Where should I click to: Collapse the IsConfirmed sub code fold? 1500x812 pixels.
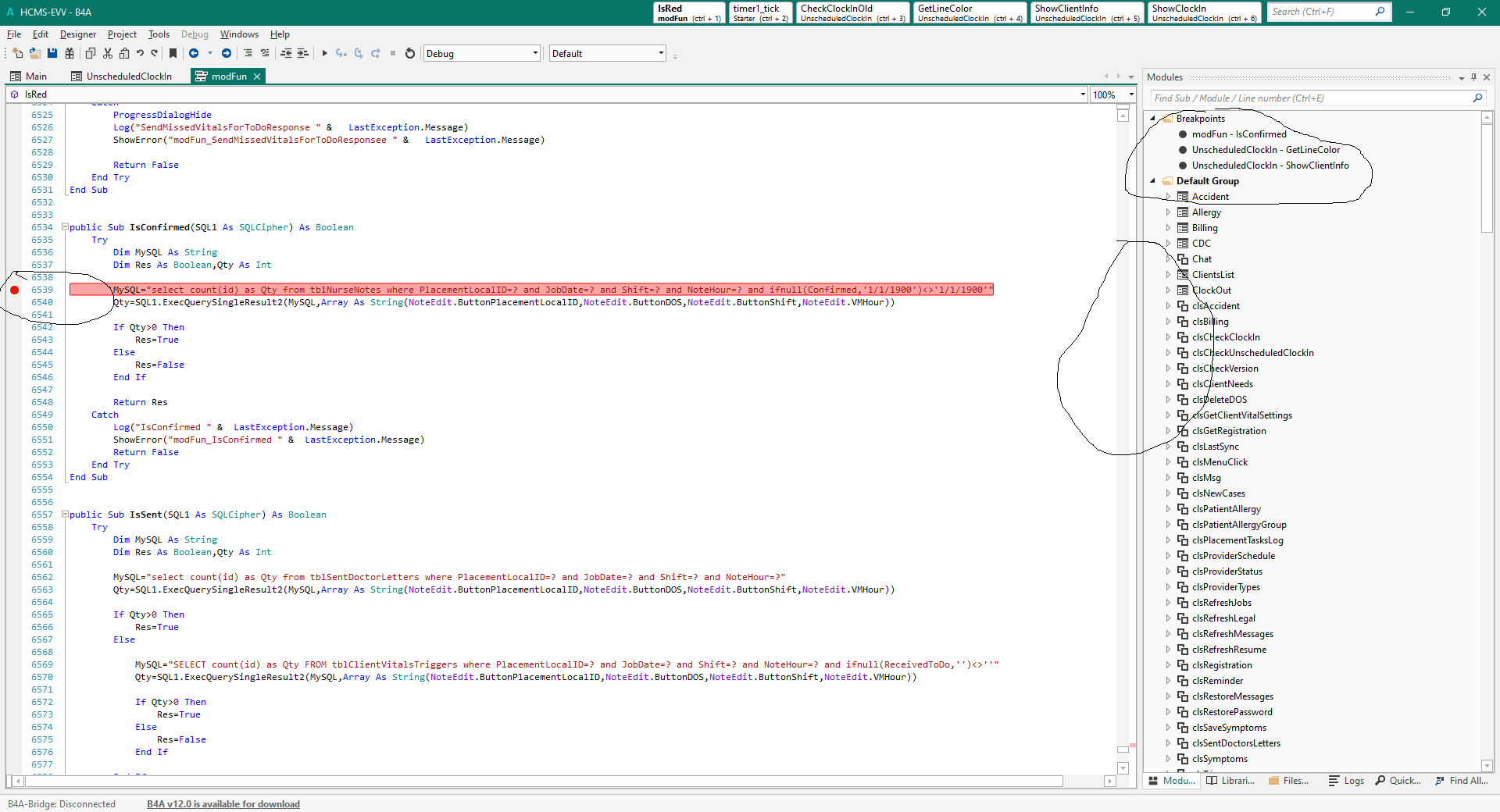tap(65, 227)
